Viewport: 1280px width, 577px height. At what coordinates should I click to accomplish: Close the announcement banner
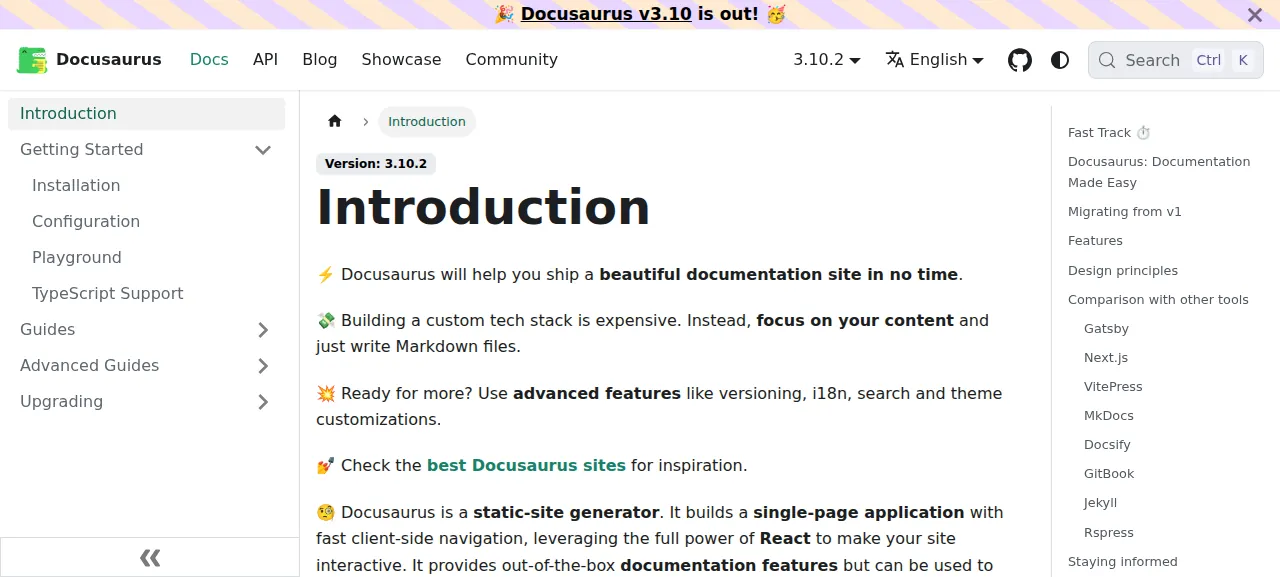[x=1254, y=15]
